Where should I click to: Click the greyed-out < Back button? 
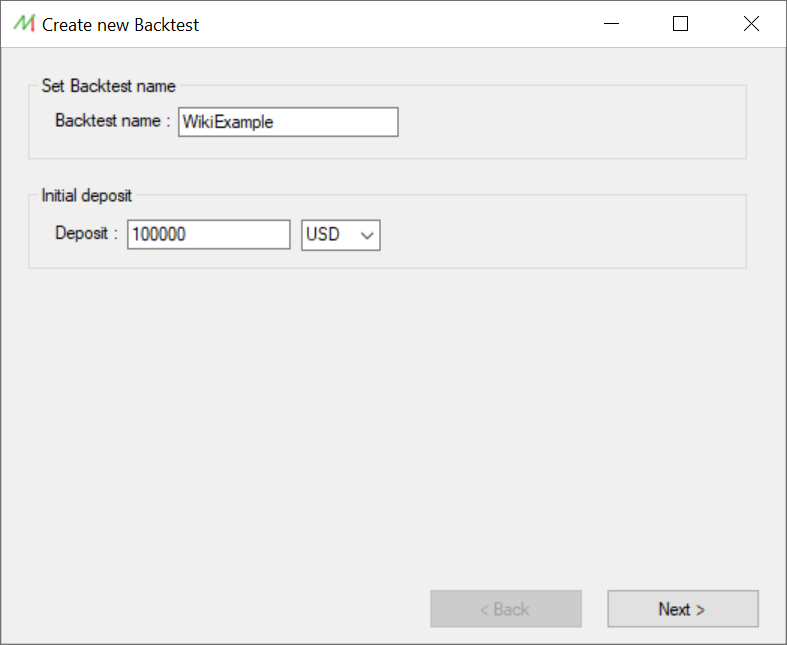tap(506, 609)
